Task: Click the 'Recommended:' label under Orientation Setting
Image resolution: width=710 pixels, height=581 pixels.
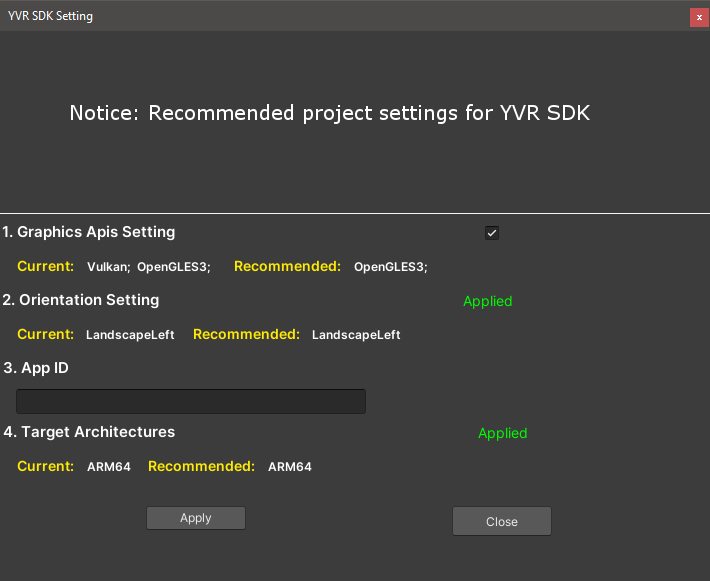Action: tap(246, 334)
